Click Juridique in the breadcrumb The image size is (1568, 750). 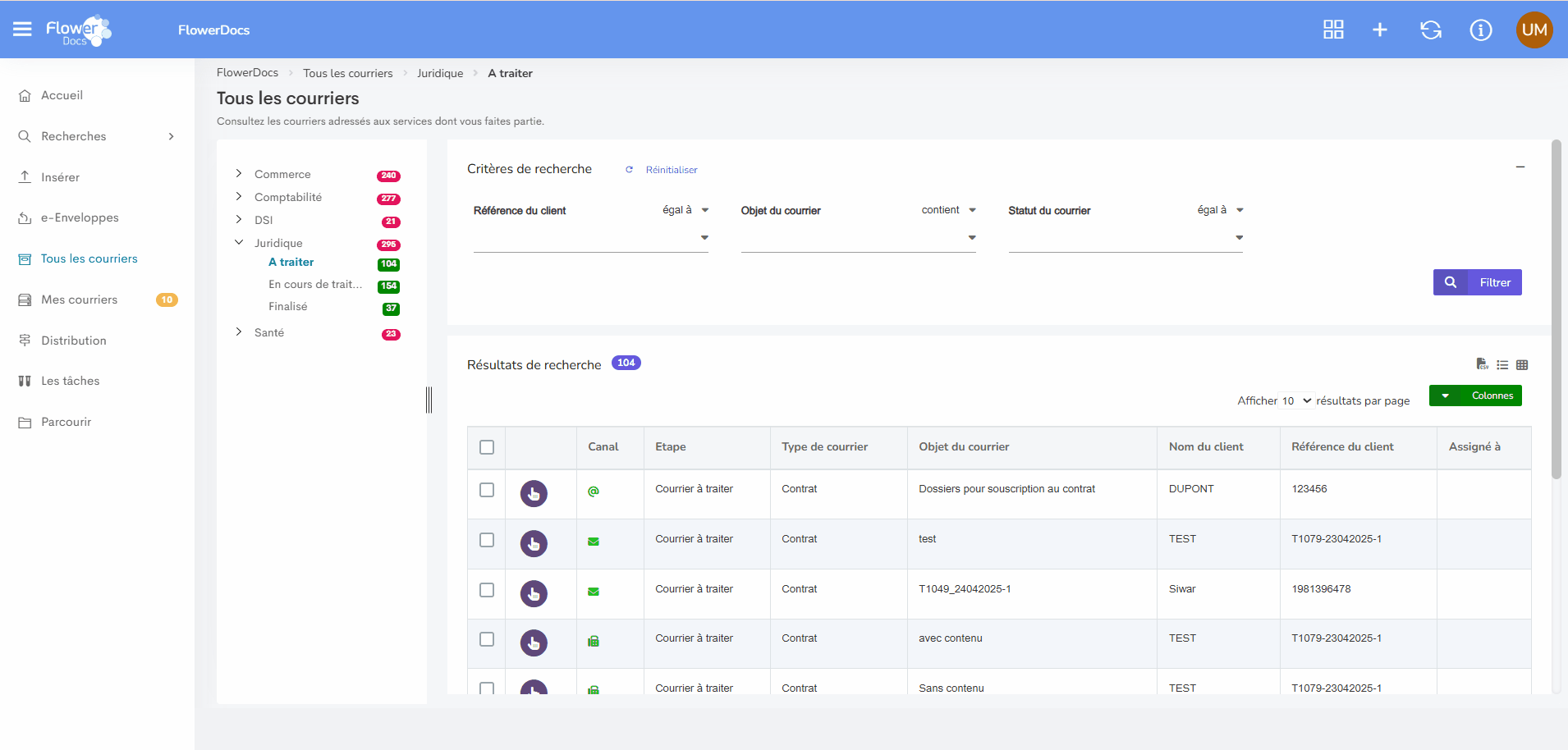pyautogui.click(x=440, y=73)
